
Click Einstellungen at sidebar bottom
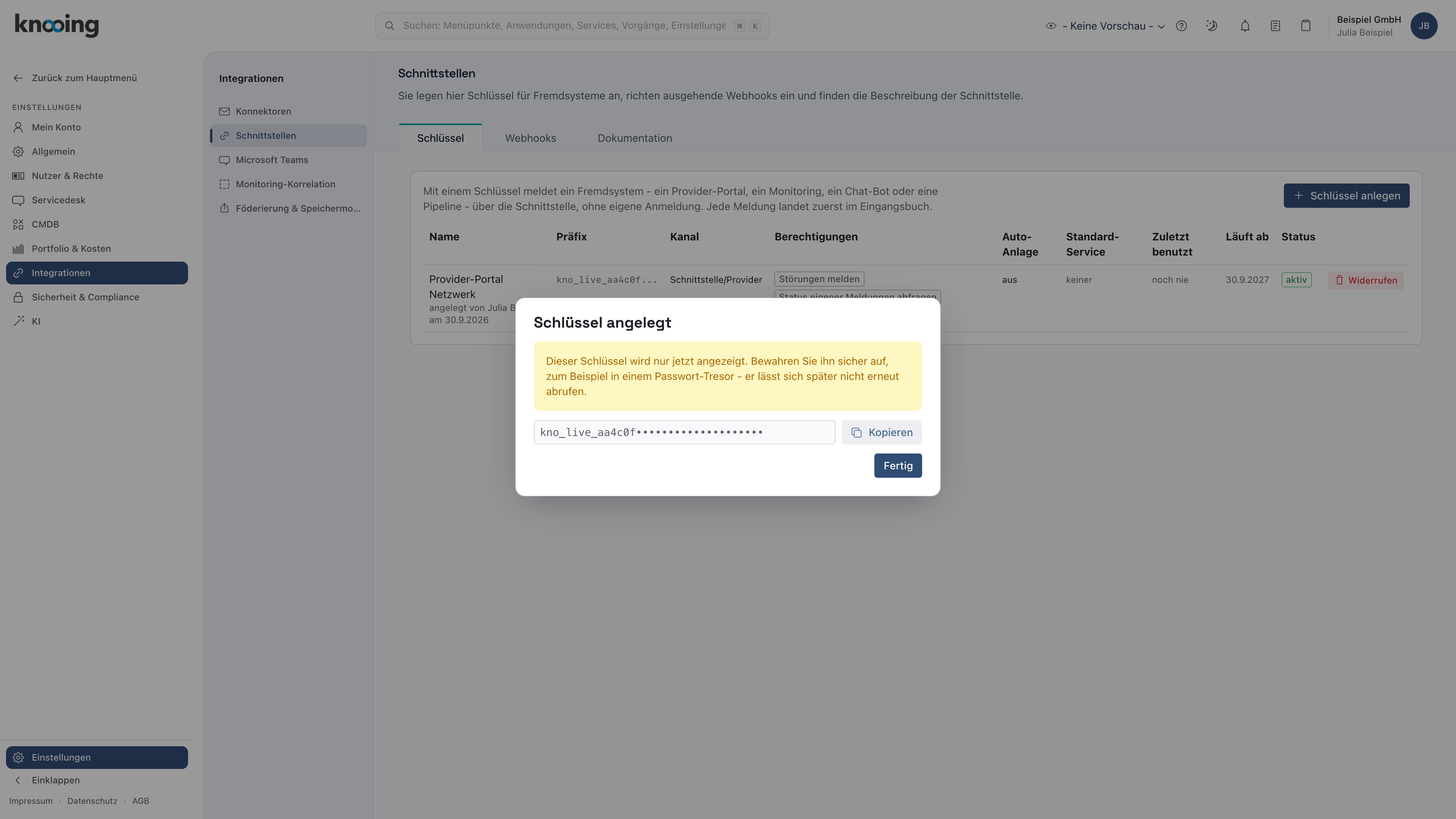pos(97,758)
